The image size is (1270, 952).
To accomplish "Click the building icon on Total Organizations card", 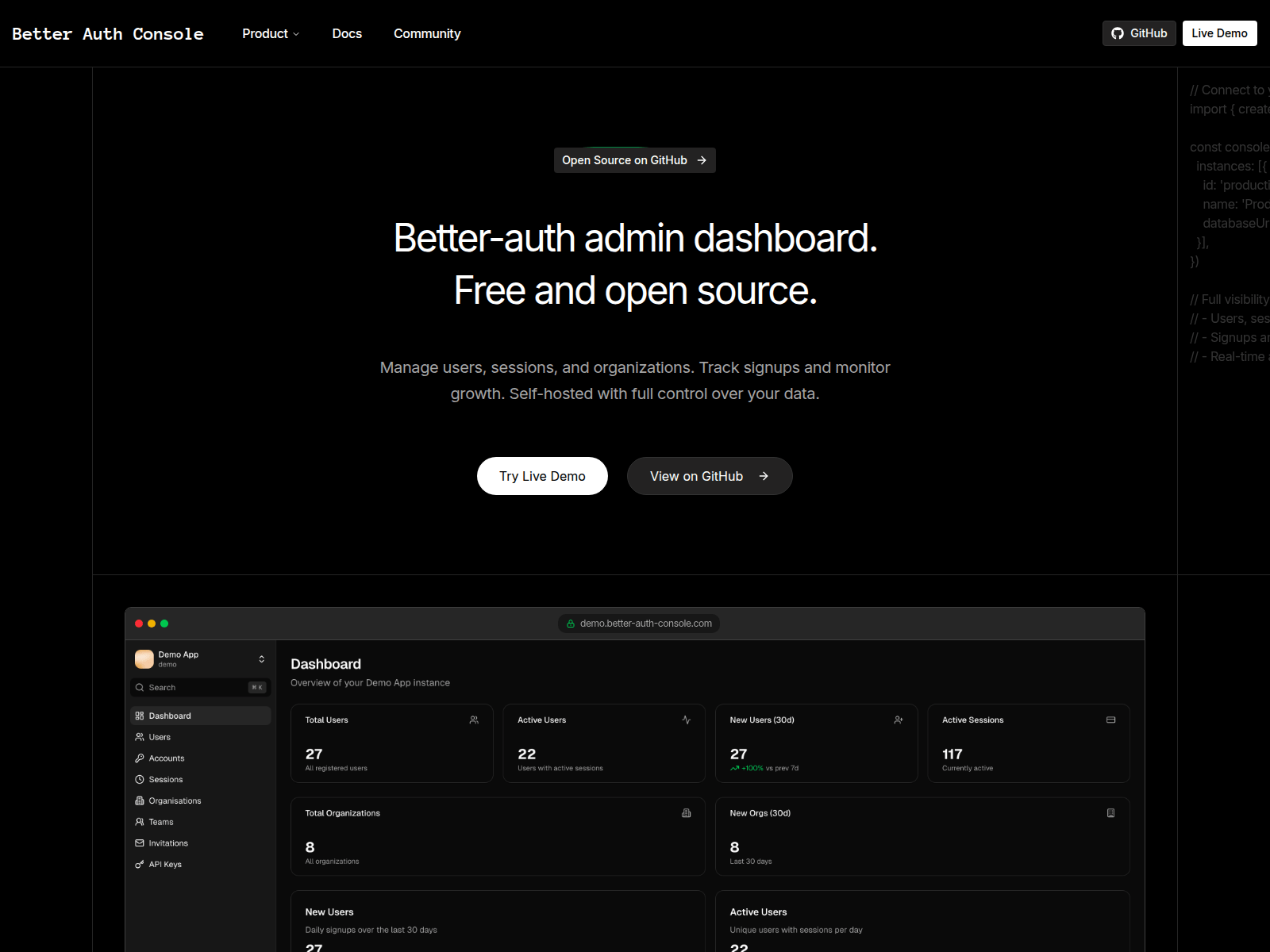I will click(687, 813).
